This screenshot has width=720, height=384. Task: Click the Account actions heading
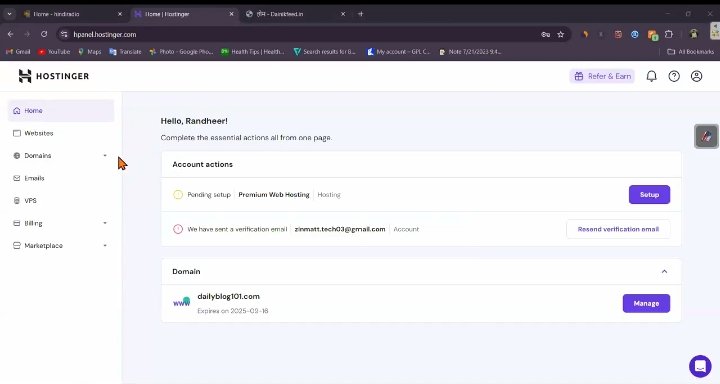[202, 164]
